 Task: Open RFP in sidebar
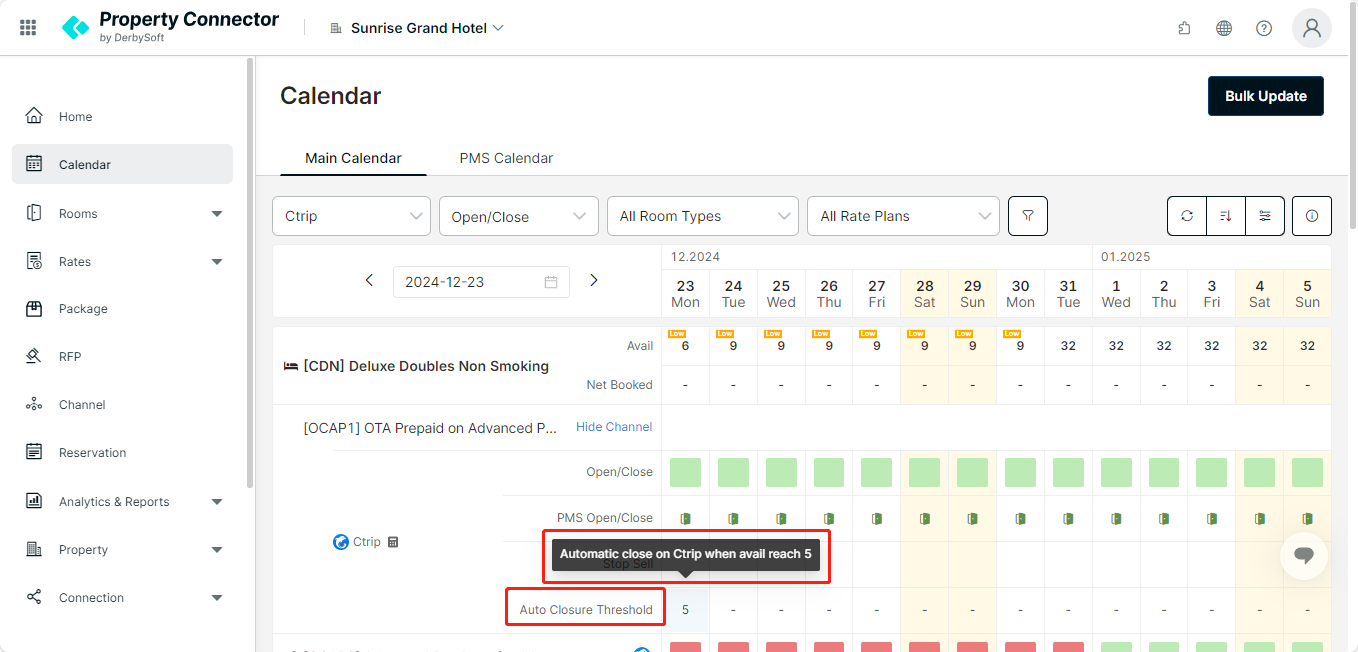coord(122,357)
